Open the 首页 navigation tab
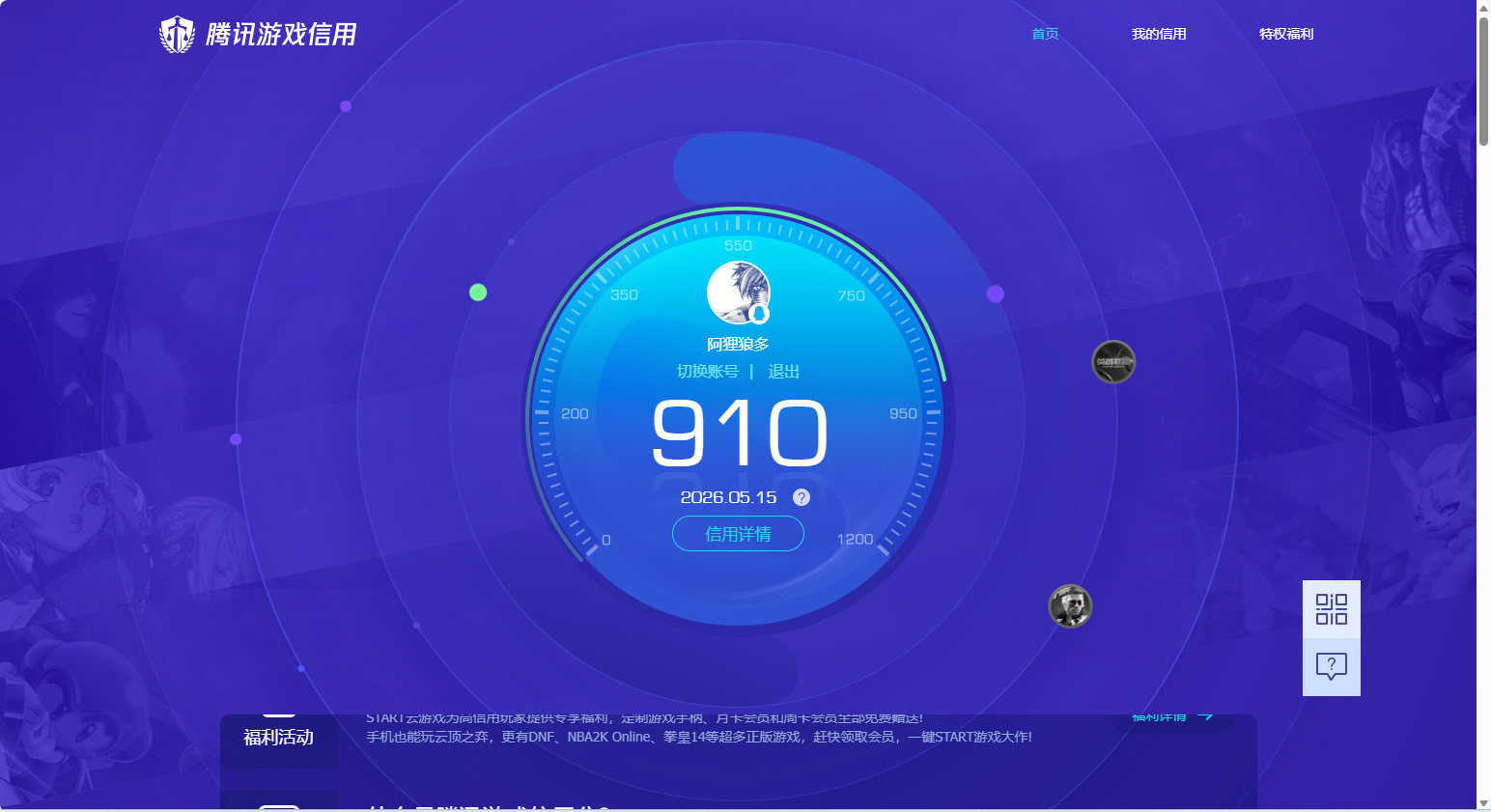The image size is (1491, 812). tap(1045, 34)
